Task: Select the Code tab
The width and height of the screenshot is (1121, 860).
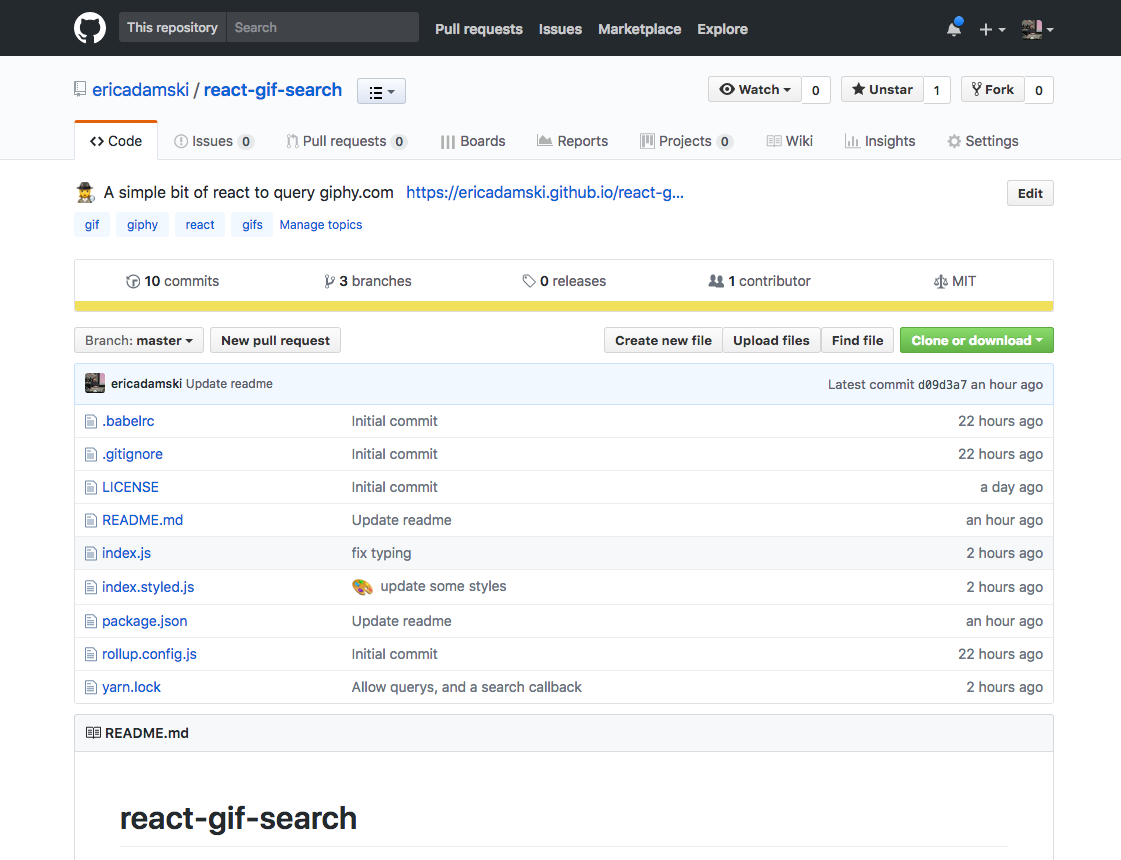Action: pos(116,141)
